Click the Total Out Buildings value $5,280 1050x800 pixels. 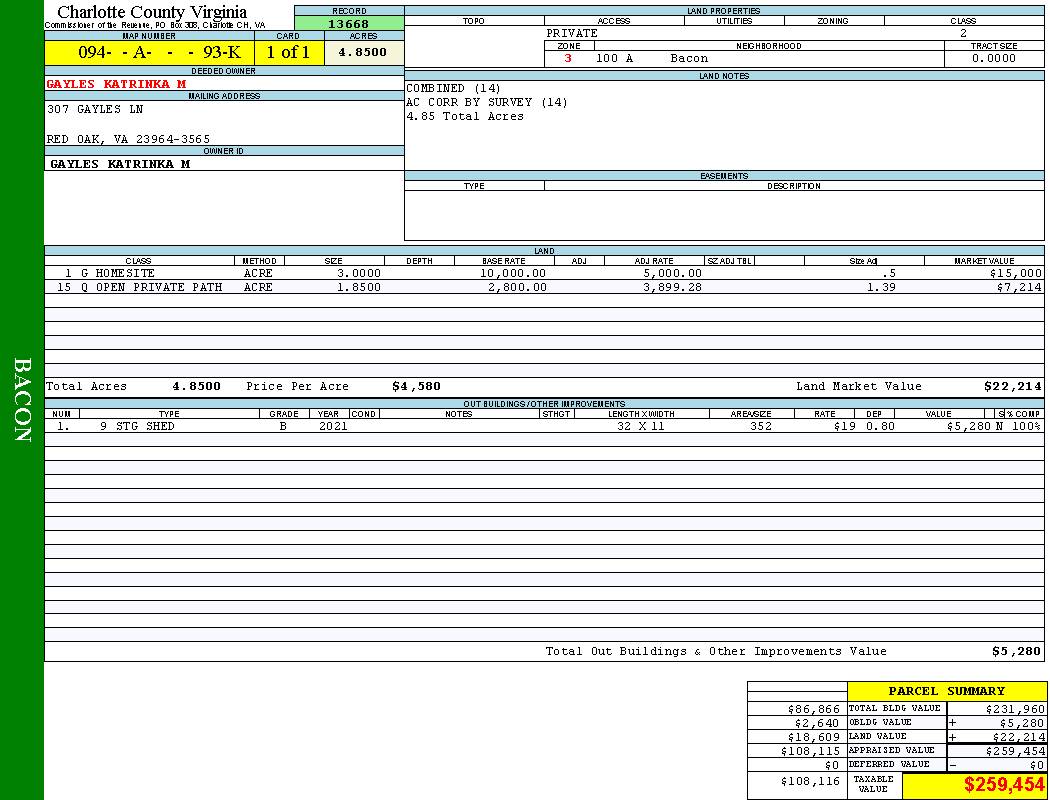[x=1016, y=651]
